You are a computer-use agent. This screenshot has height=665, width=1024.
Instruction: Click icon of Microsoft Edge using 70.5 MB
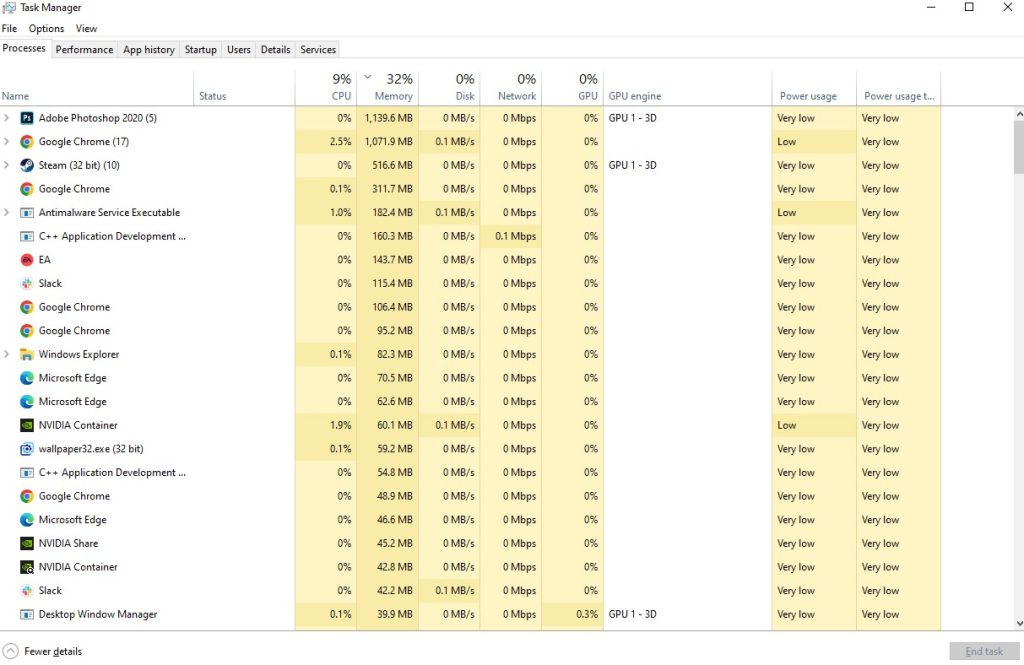(x=27, y=378)
